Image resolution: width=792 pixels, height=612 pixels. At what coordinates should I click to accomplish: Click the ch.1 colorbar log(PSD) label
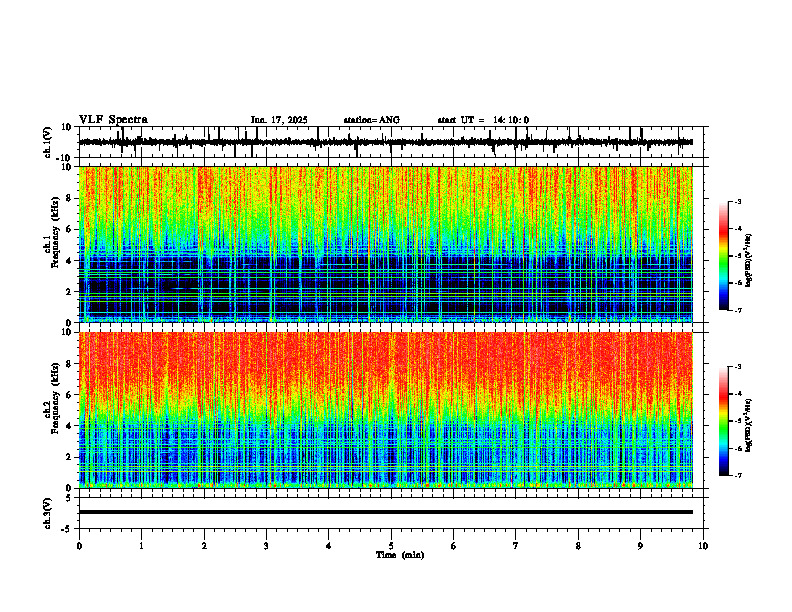748,261
